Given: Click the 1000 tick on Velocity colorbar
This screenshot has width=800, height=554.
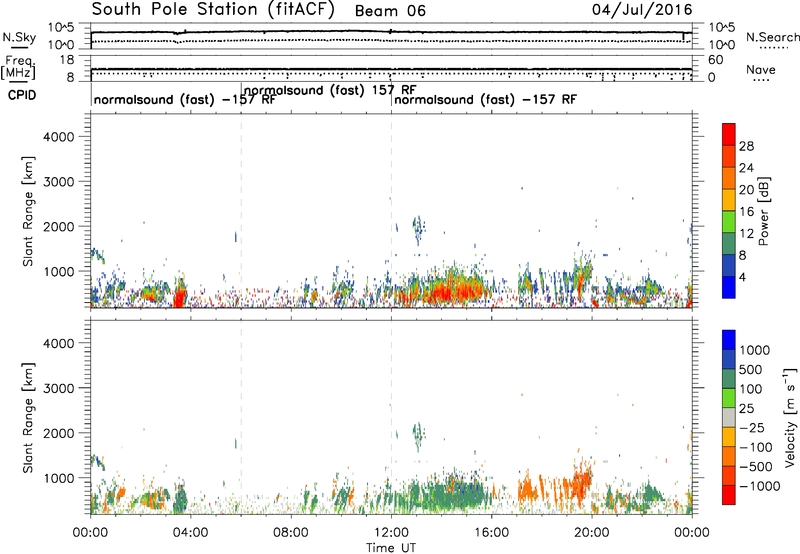Looking at the screenshot, I should (754, 350).
